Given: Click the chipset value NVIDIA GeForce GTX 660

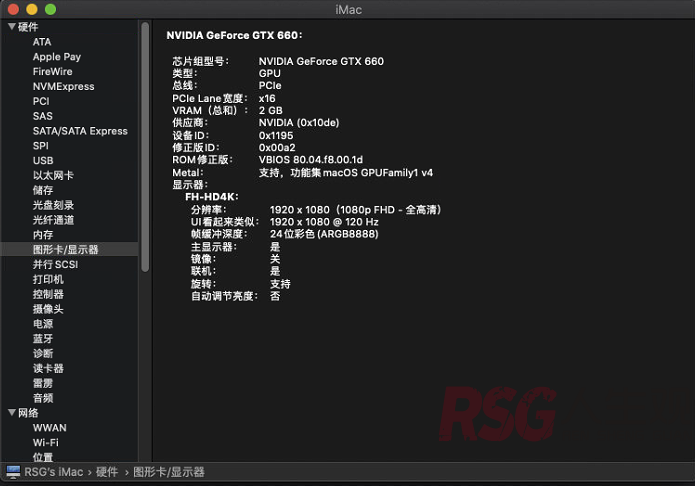Looking at the screenshot, I should [321, 61].
